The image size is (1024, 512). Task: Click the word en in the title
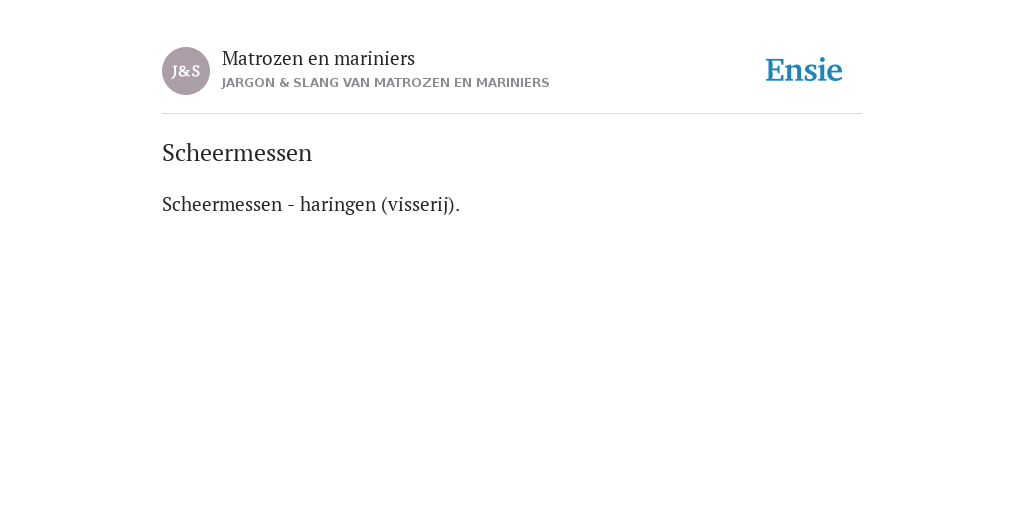click(319, 59)
